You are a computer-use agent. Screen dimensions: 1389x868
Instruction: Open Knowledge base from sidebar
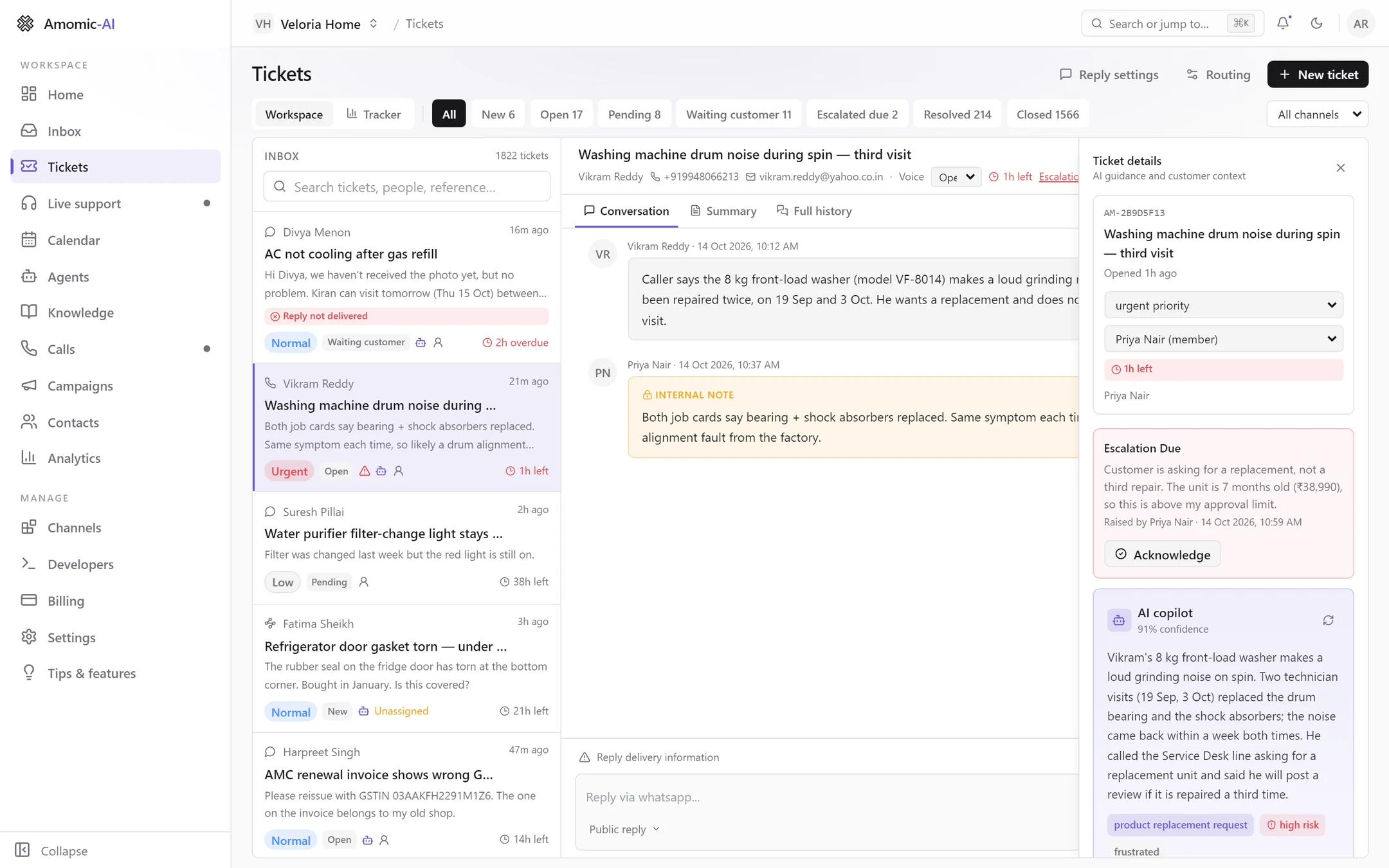click(116, 312)
